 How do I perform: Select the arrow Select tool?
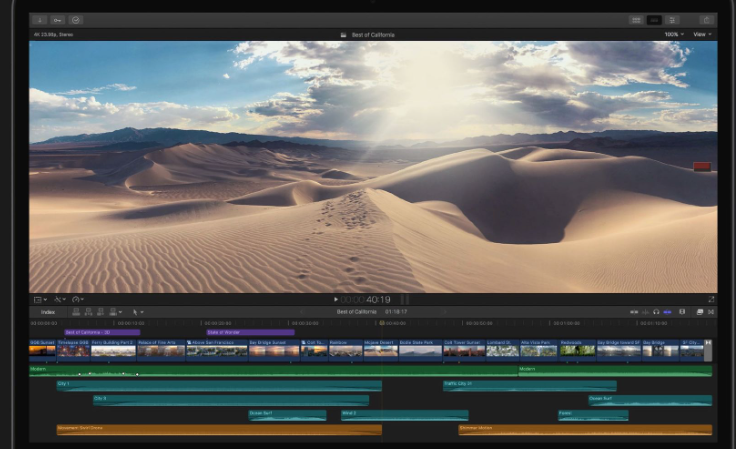click(x=135, y=312)
